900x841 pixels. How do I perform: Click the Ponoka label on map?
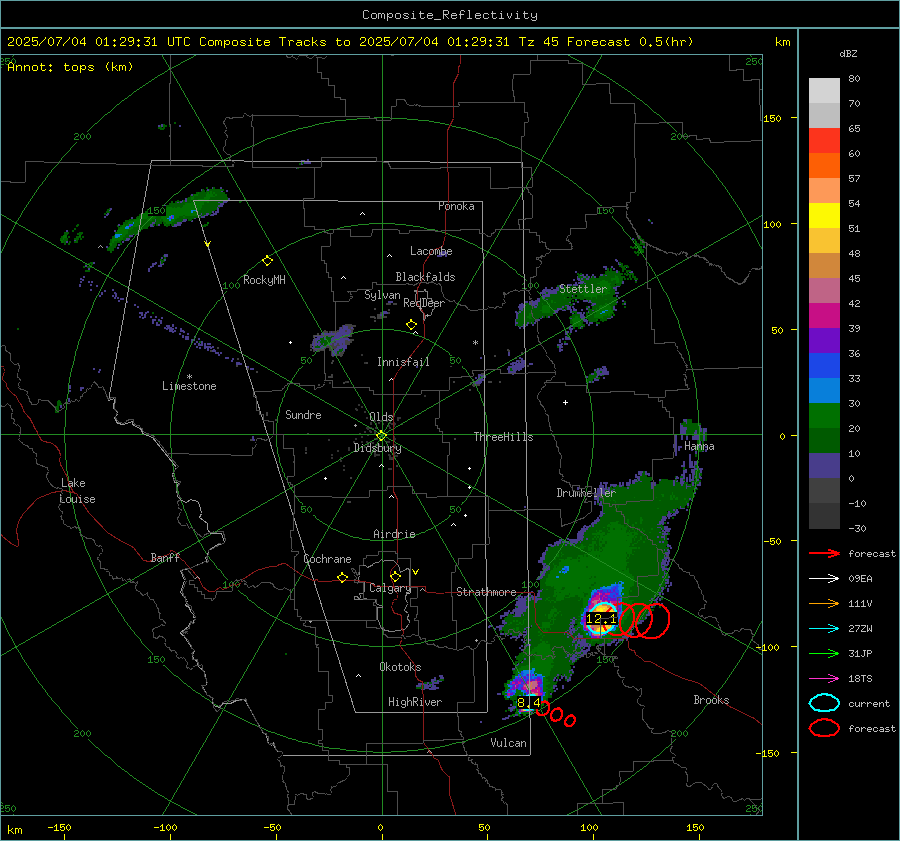coord(456,206)
